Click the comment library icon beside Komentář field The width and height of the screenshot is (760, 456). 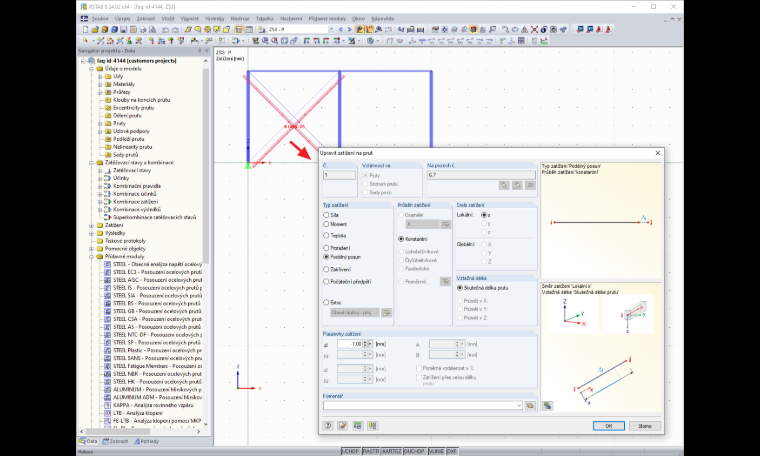(530, 405)
